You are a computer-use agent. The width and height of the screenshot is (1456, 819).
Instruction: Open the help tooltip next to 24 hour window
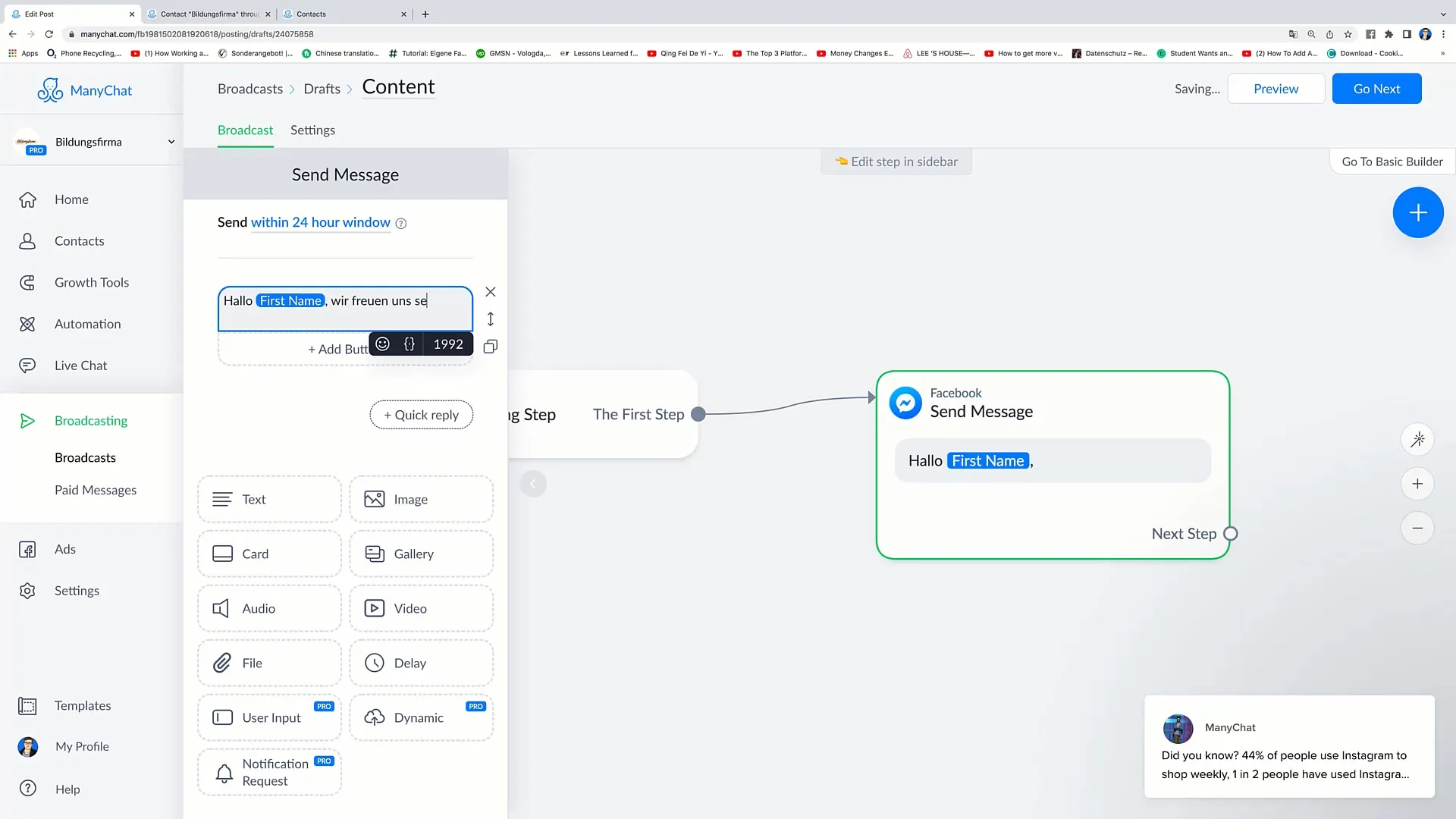401,224
